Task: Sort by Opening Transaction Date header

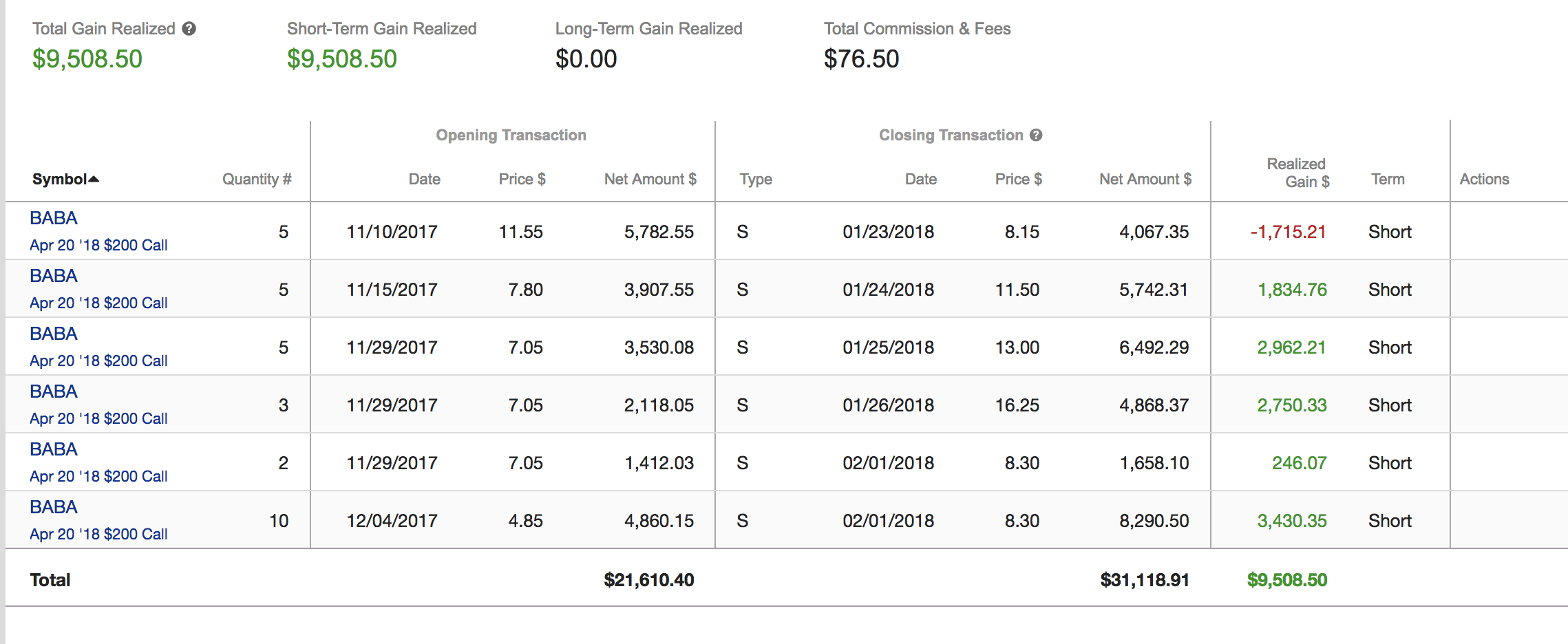Action: (424, 180)
